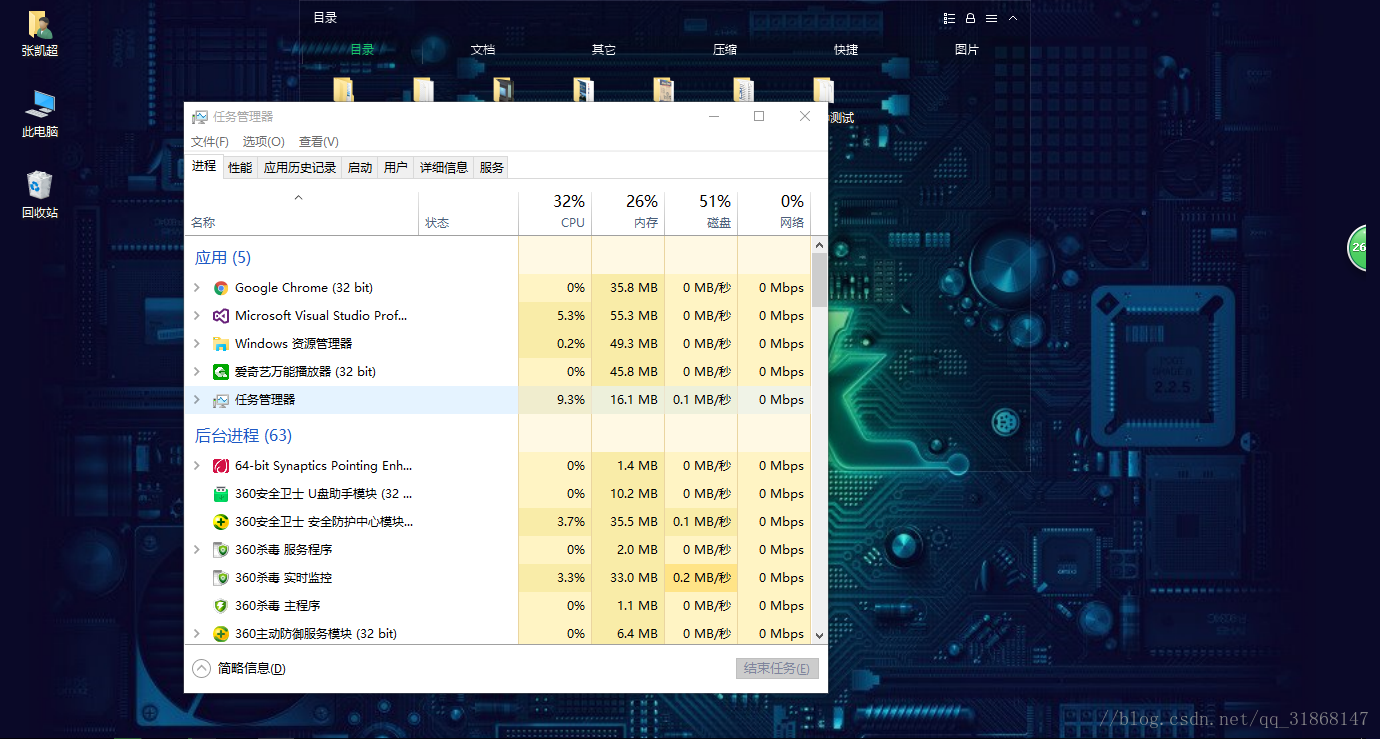Switch to the 启动 tab

[x=360, y=168]
